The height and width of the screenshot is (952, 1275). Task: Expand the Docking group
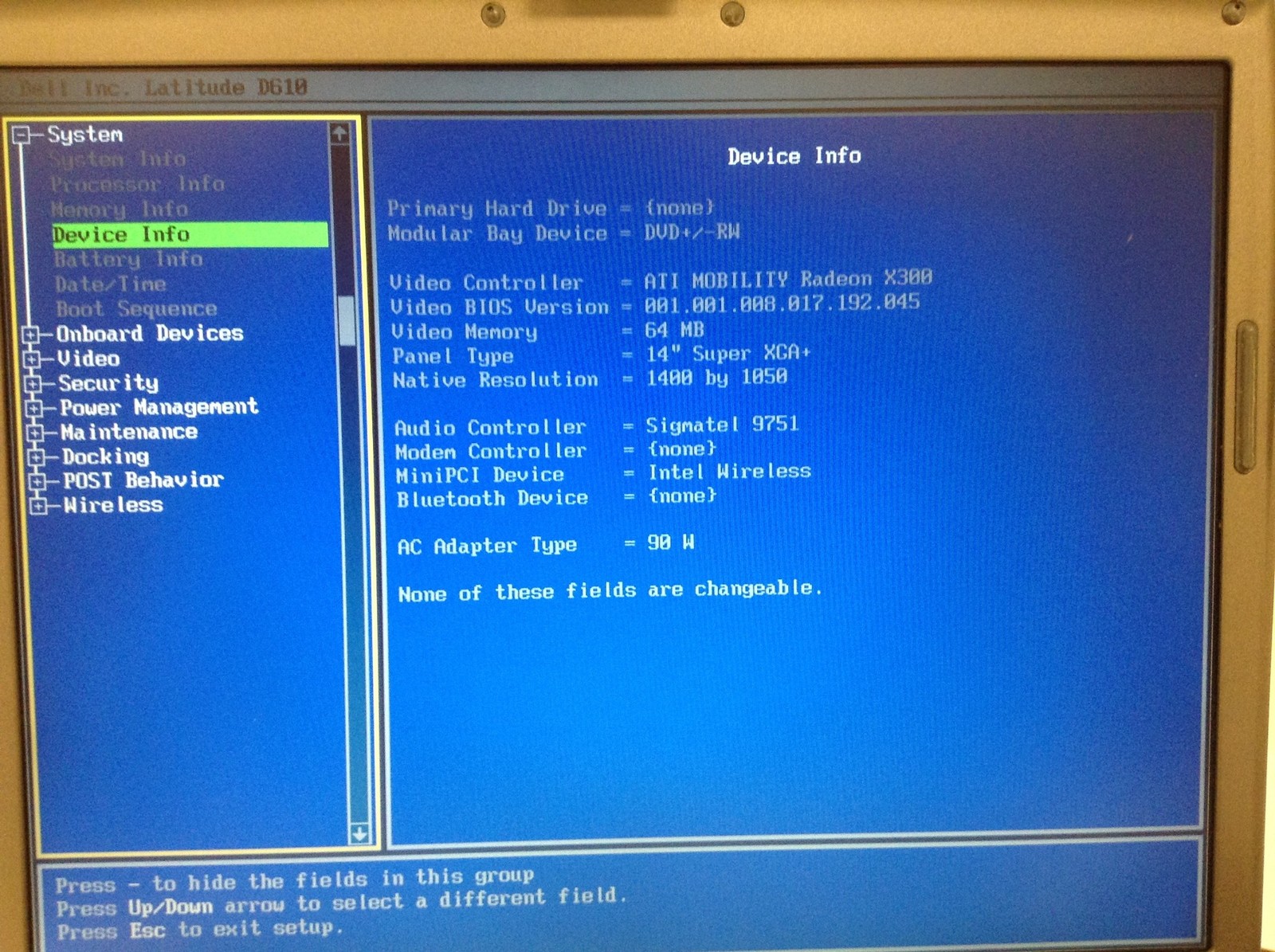(36, 457)
